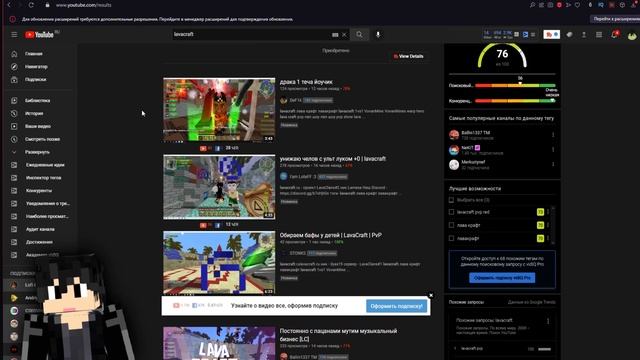Open options menu for top channel Balln1337 TM
640x360 pixels.
click(553, 135)
